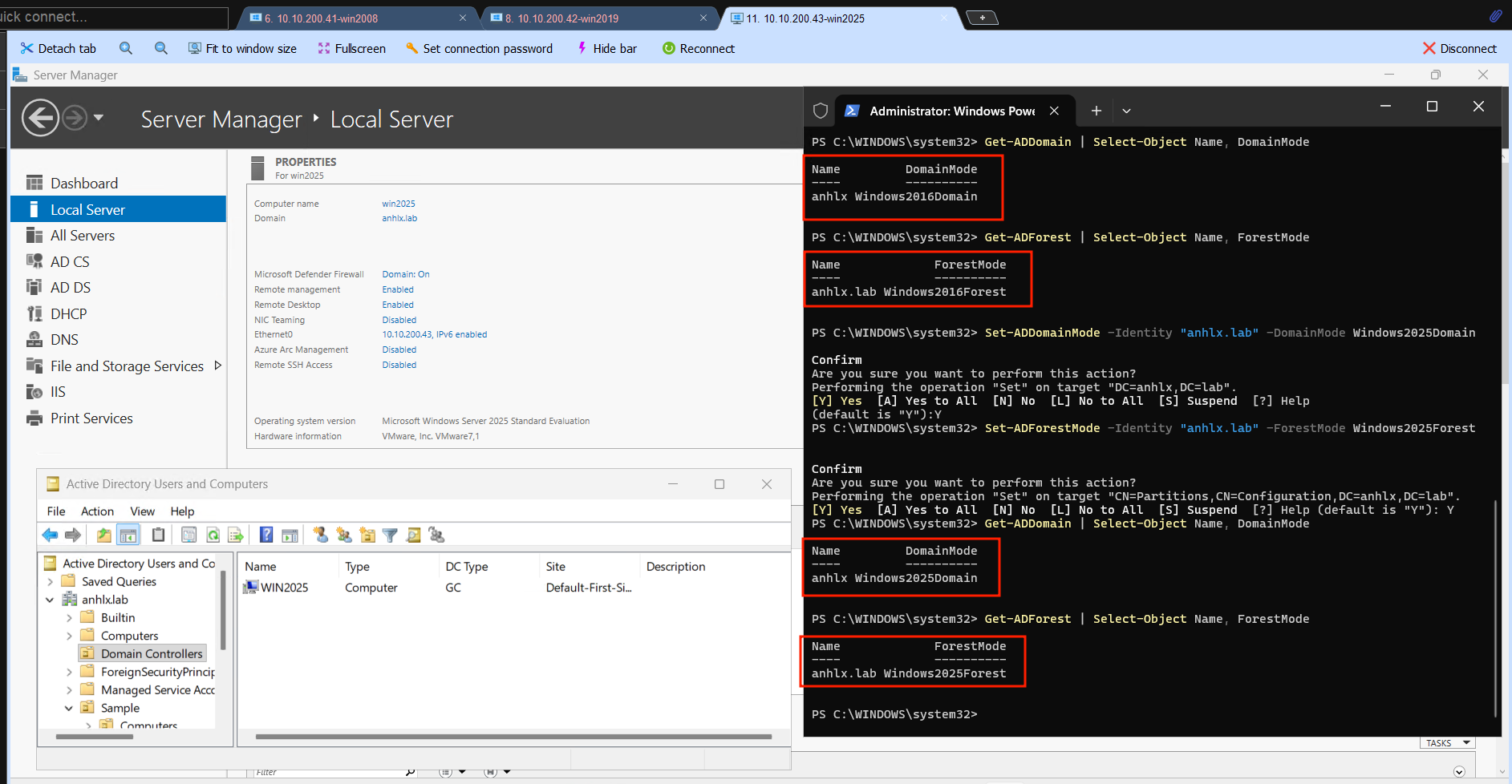Click Add selected objects to group icon
This screenshot has width=1512, height=784.
(437, 535)
